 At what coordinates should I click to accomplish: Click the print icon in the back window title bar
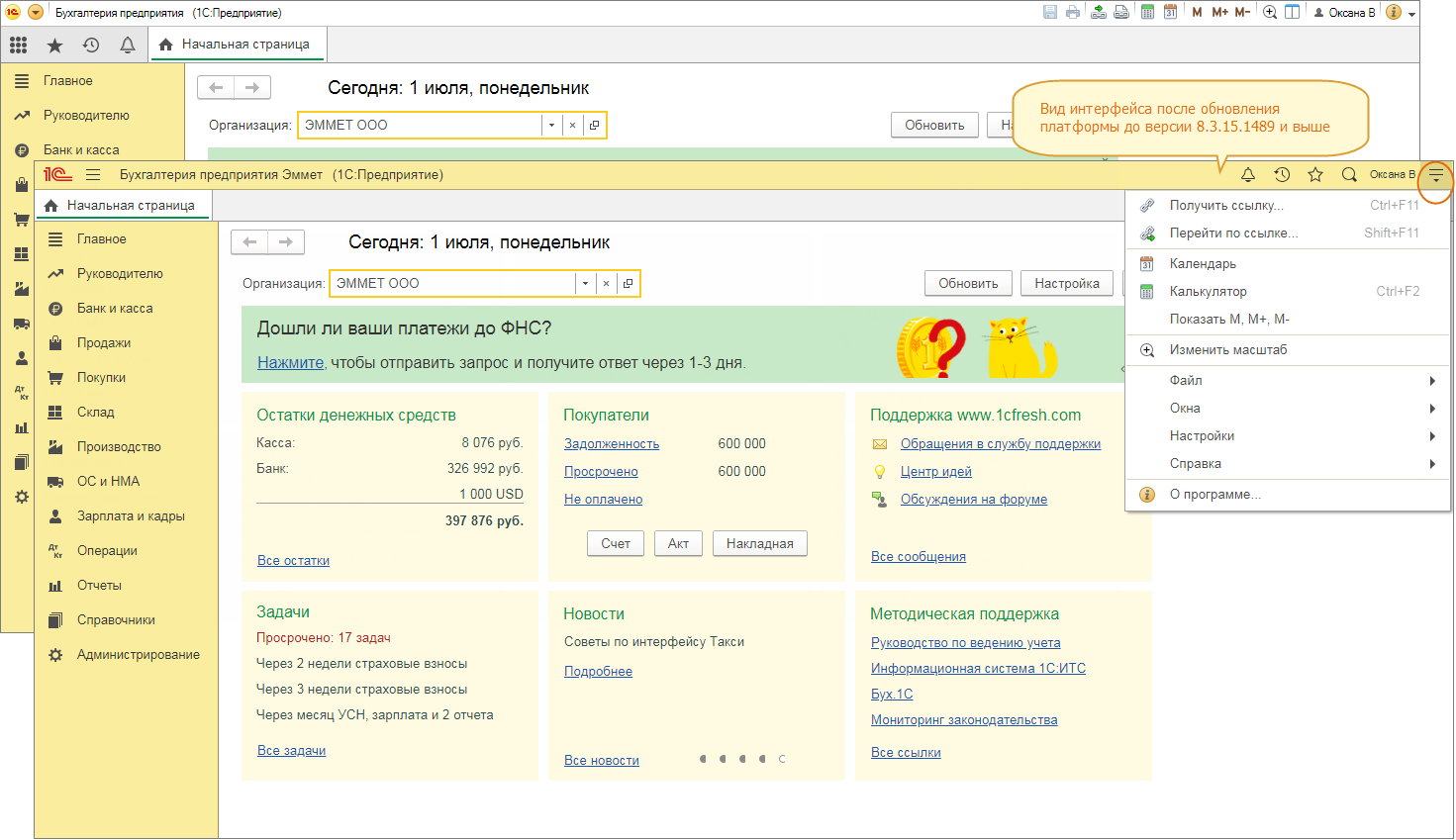pos(1073,12)
